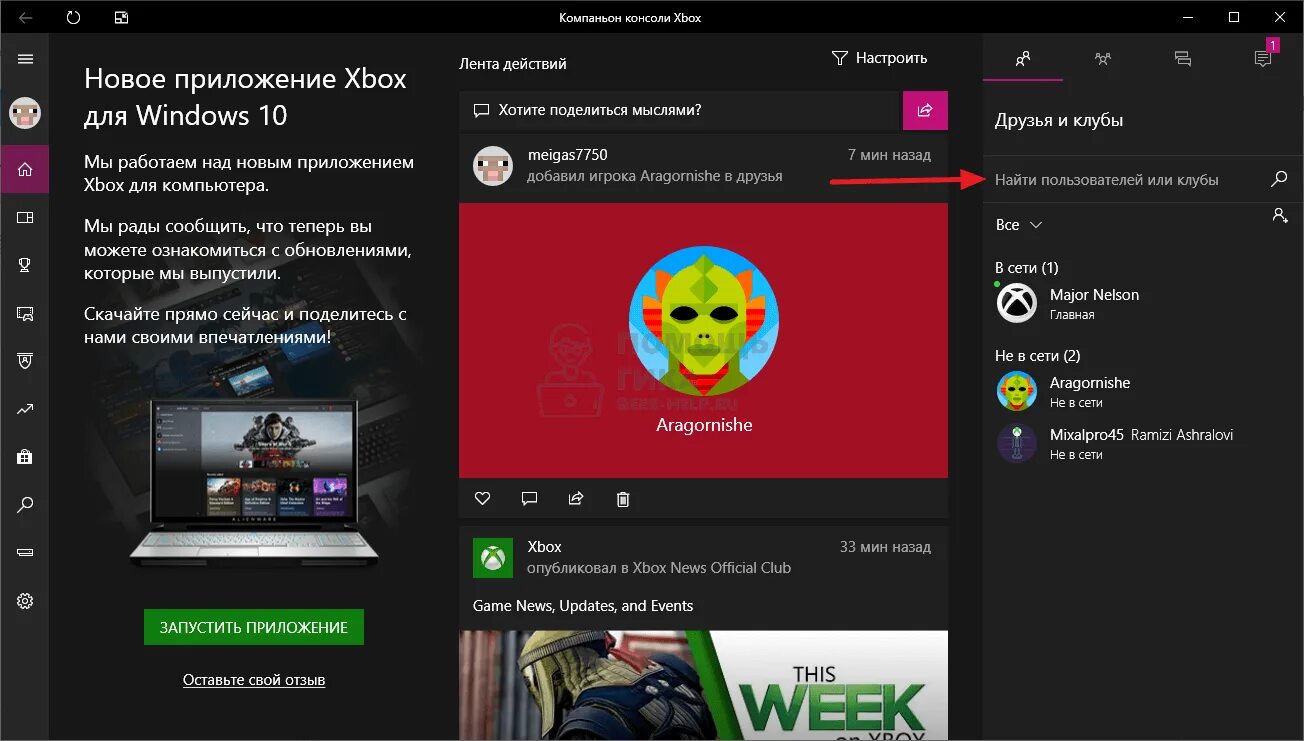
Task: Click the trending activity icon in the sidebar
Action: point(25,408)
